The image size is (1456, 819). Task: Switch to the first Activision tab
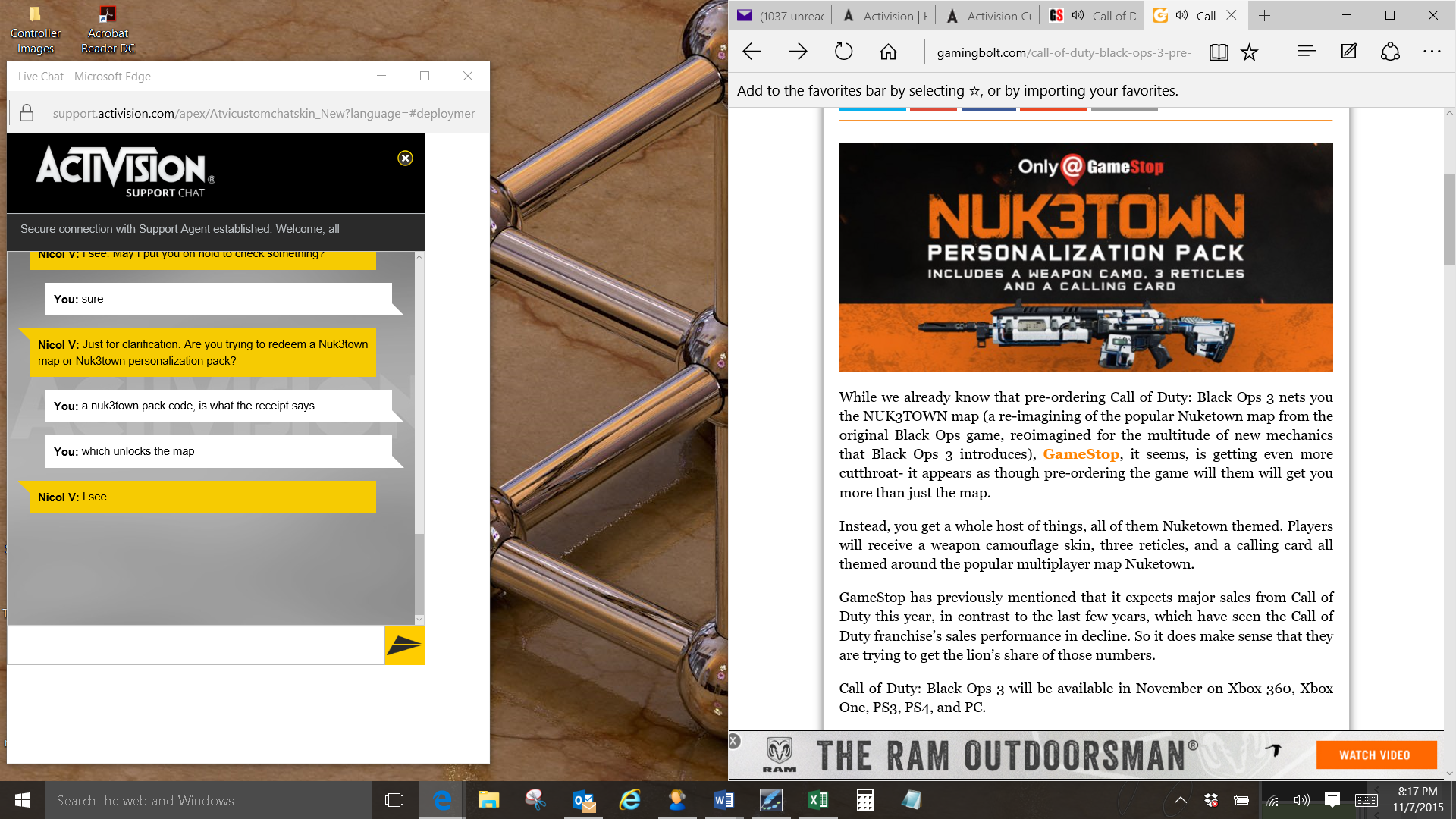pos(884,16)
